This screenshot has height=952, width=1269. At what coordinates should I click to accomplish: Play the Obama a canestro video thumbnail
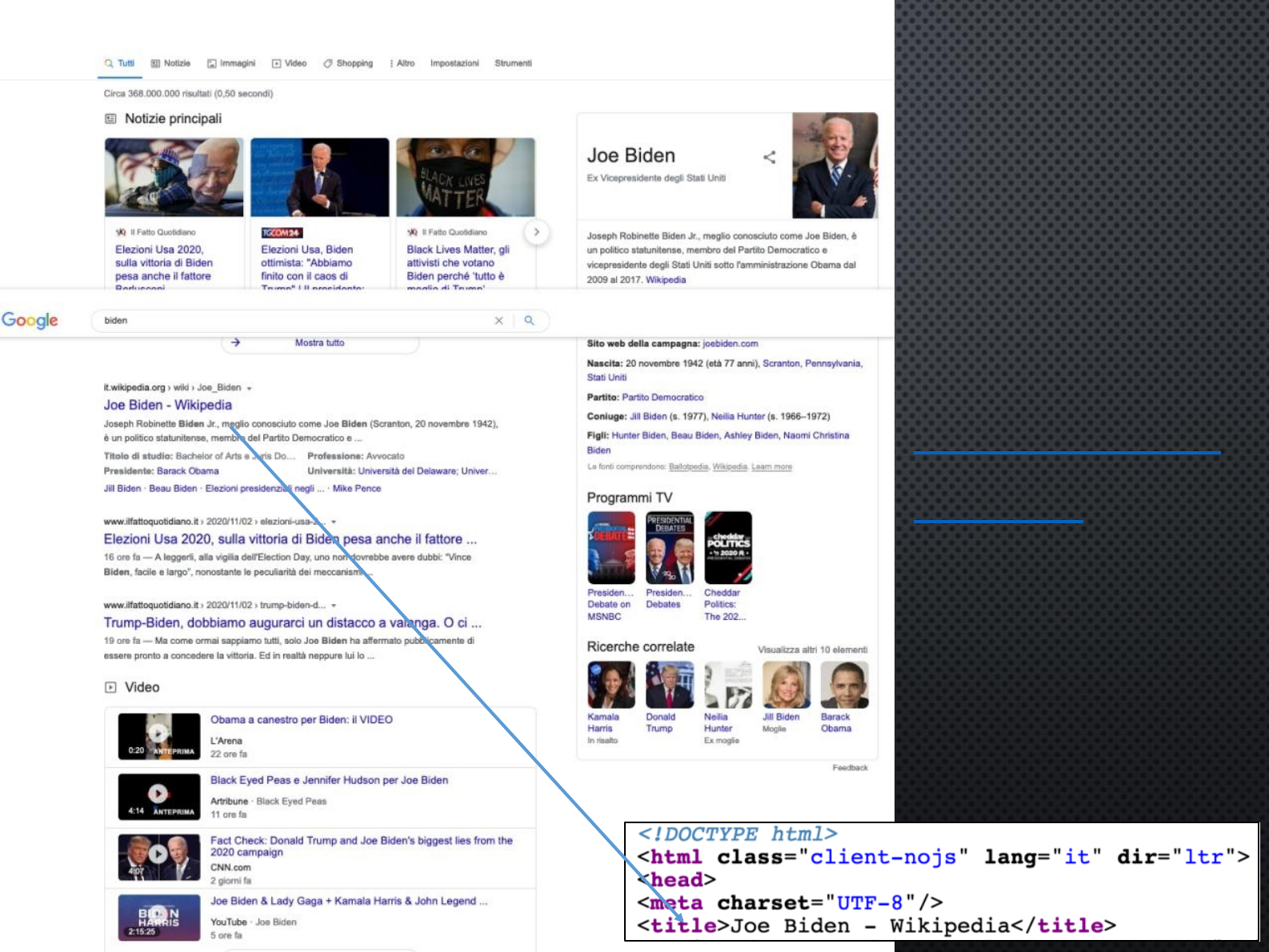click(158, 735)
